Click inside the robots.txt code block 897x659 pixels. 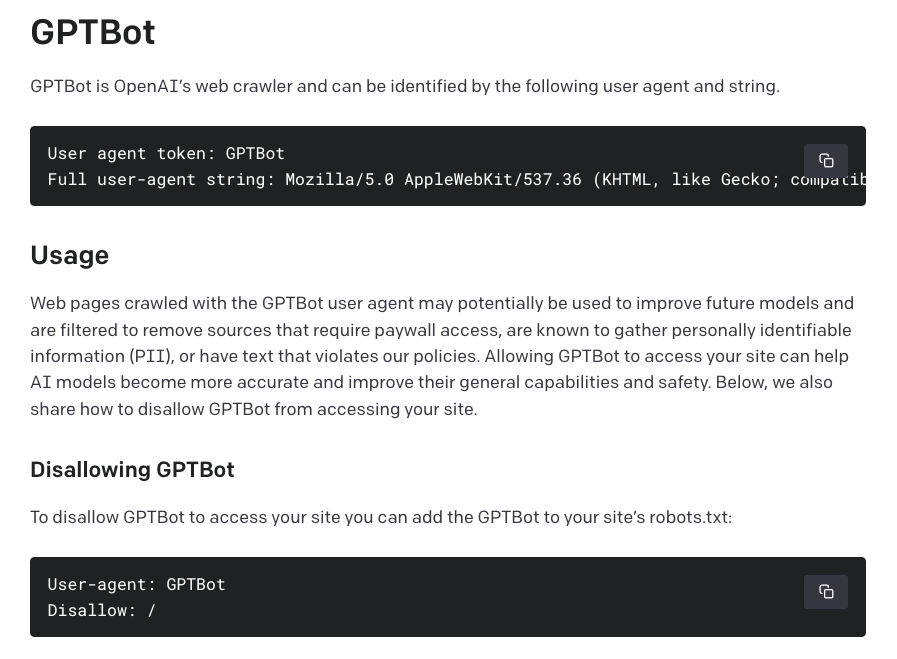pos(400,597)
